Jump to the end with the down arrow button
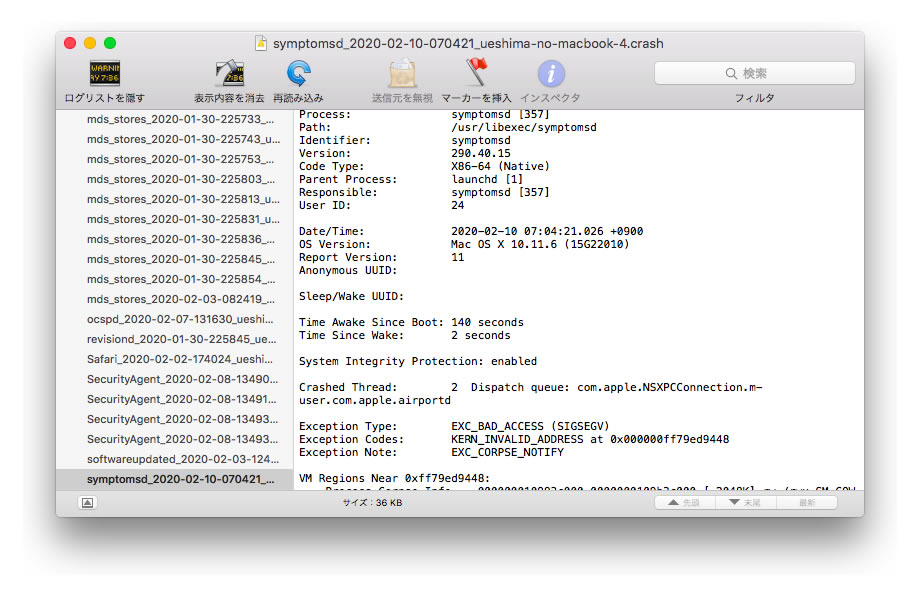This screenshot has height=597, width=920. click(x=745, y=502)
